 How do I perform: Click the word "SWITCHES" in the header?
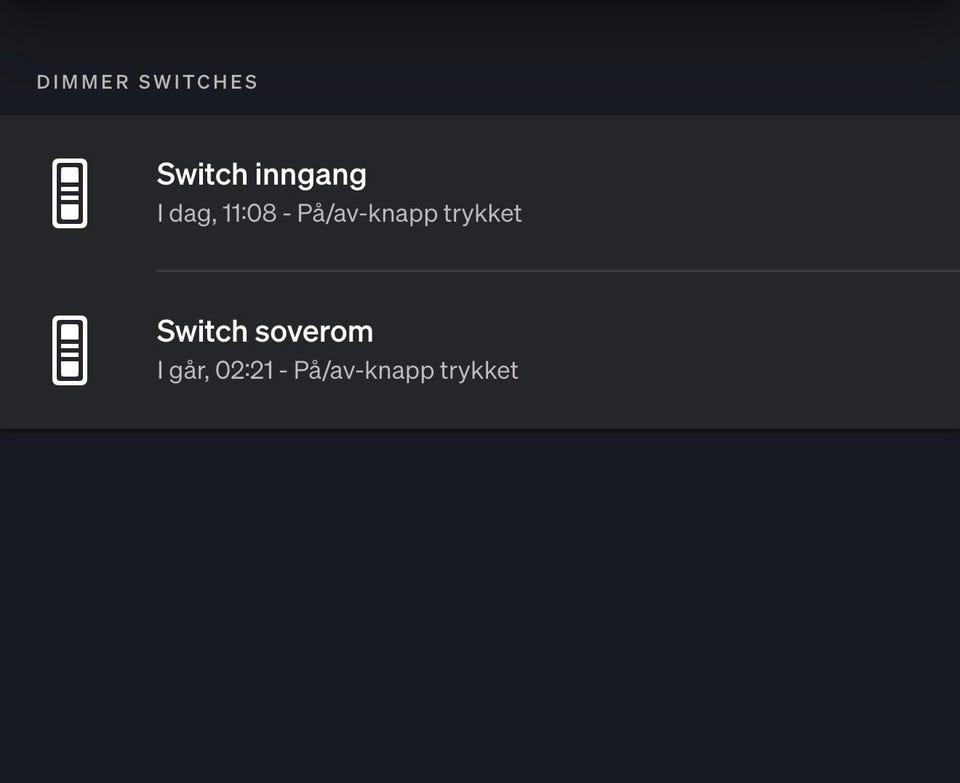pos(198,82)
